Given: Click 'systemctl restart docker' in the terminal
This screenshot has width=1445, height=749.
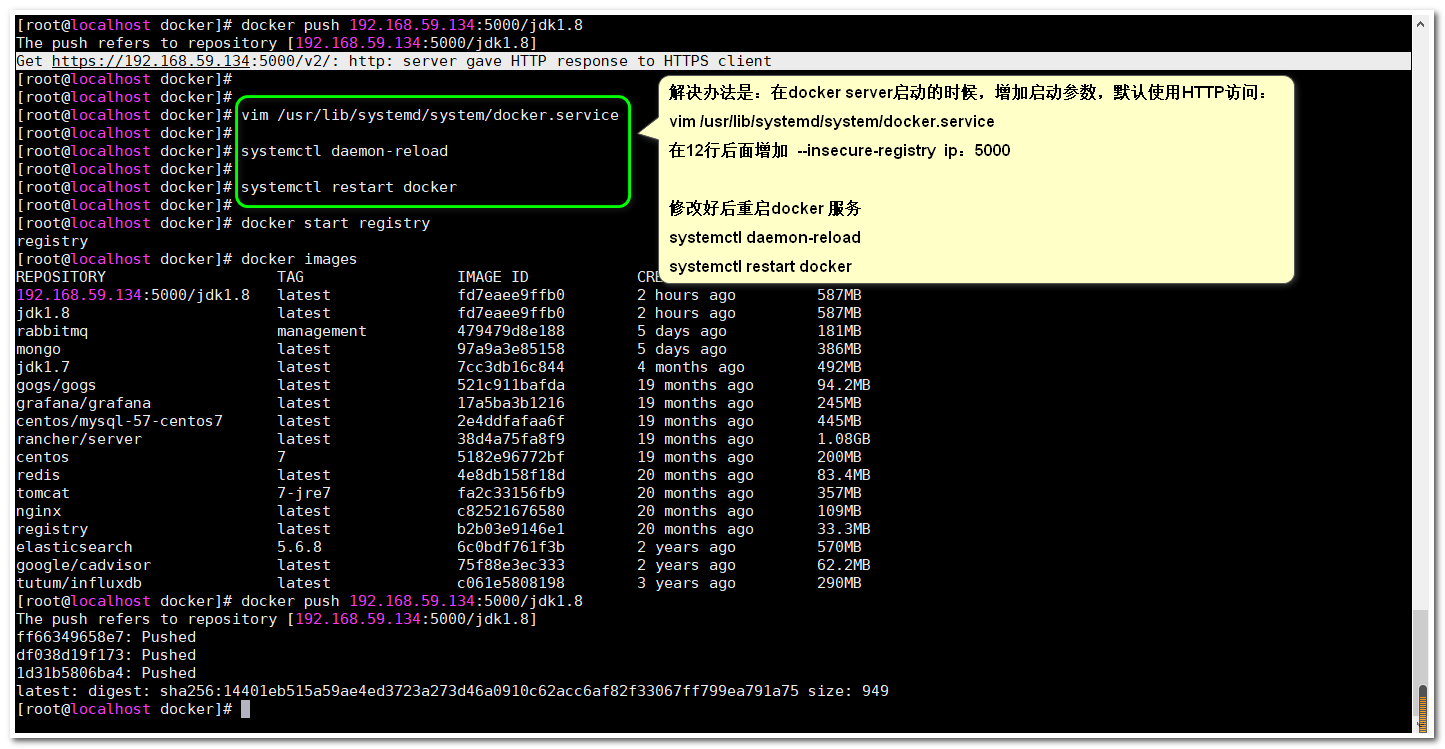Looking at the screenshot, I should pos(349,187).
